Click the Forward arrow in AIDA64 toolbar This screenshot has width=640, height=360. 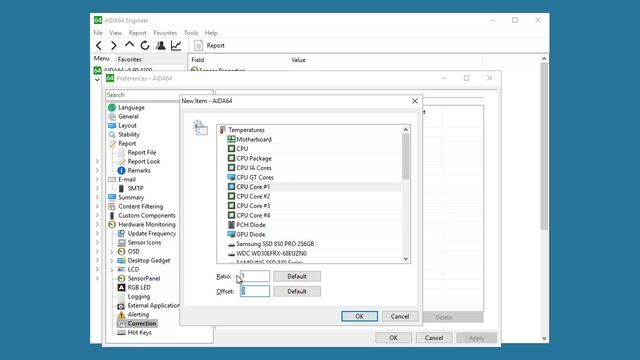[114, 46]
